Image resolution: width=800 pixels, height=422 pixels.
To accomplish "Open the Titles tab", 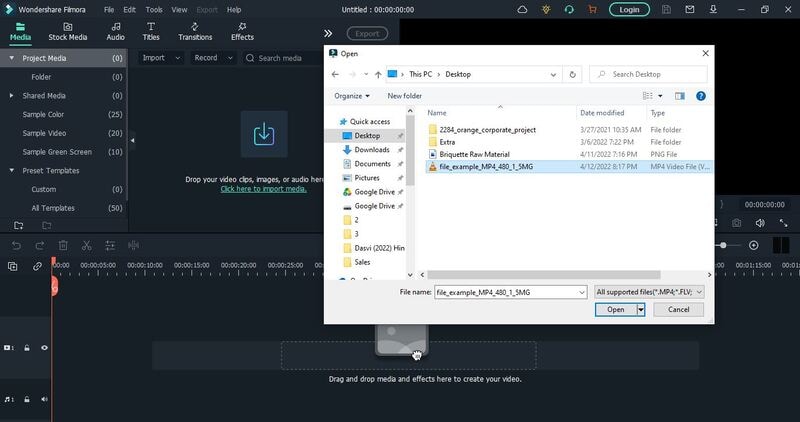I will (x=151, y=32).
